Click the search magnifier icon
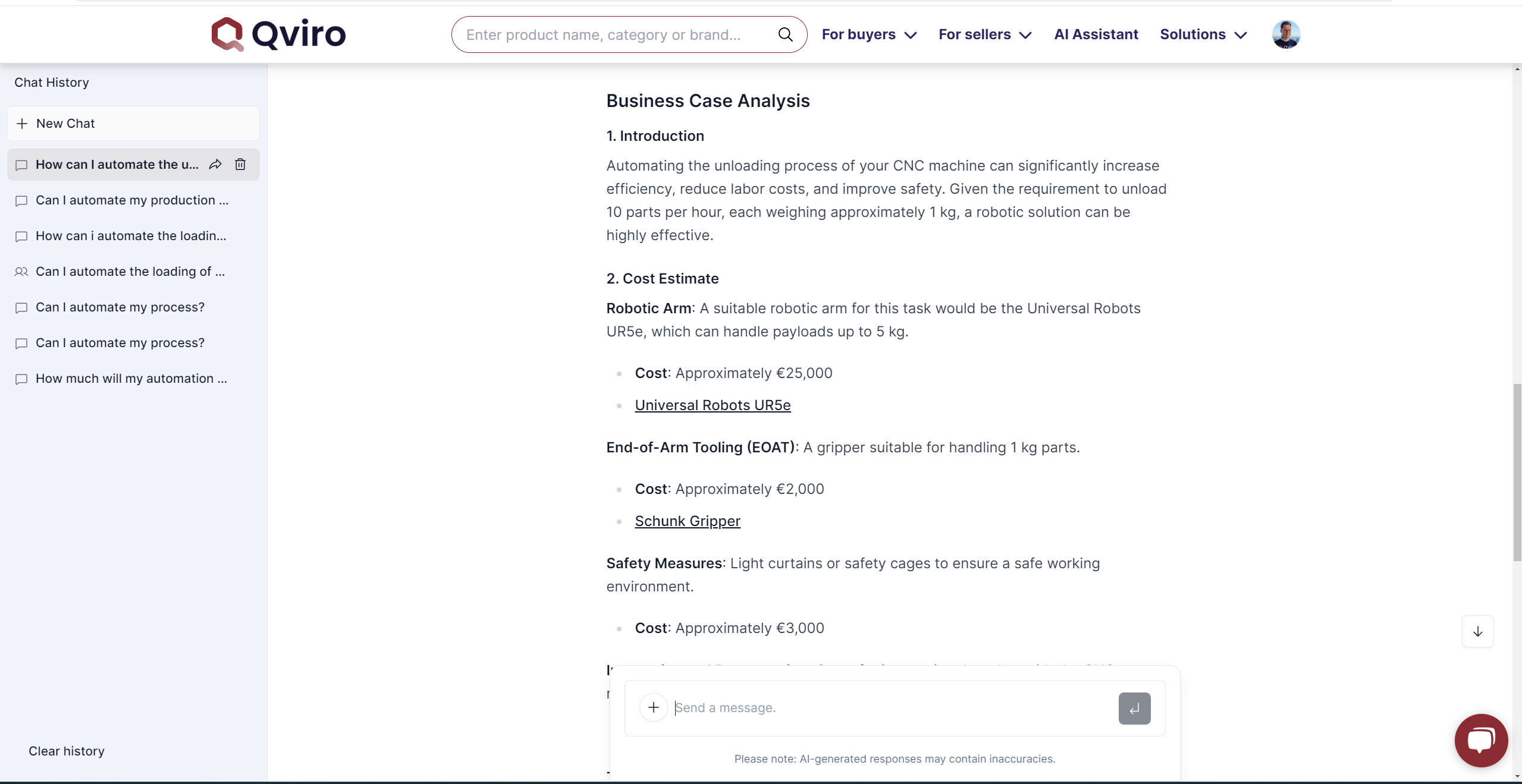 (785, 34)
